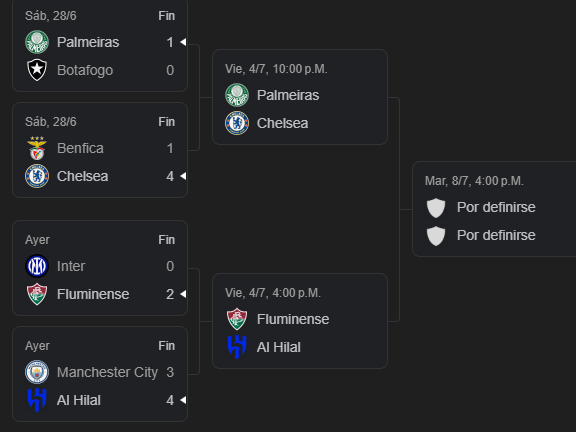Screen dimensions: 576x432
Task: Click the Chelsea badge in Benfica–Chelsea match
Action: point(37,176)
